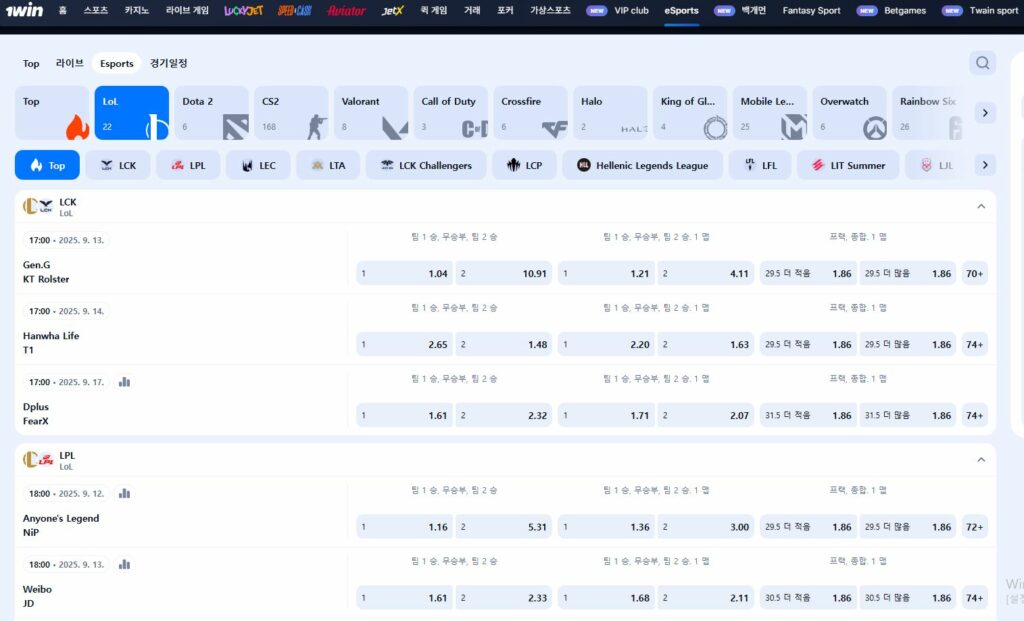The image size is (1024, 621).
Task: Bet on Gen.G win at 1.04
Action: 404,274
